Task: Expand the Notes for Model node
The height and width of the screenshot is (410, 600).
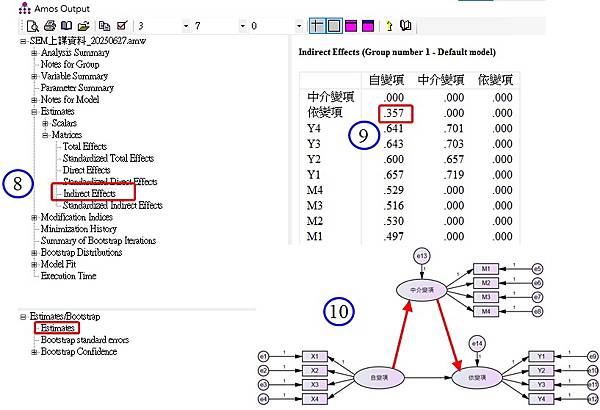Action: [x=34, y=100]
